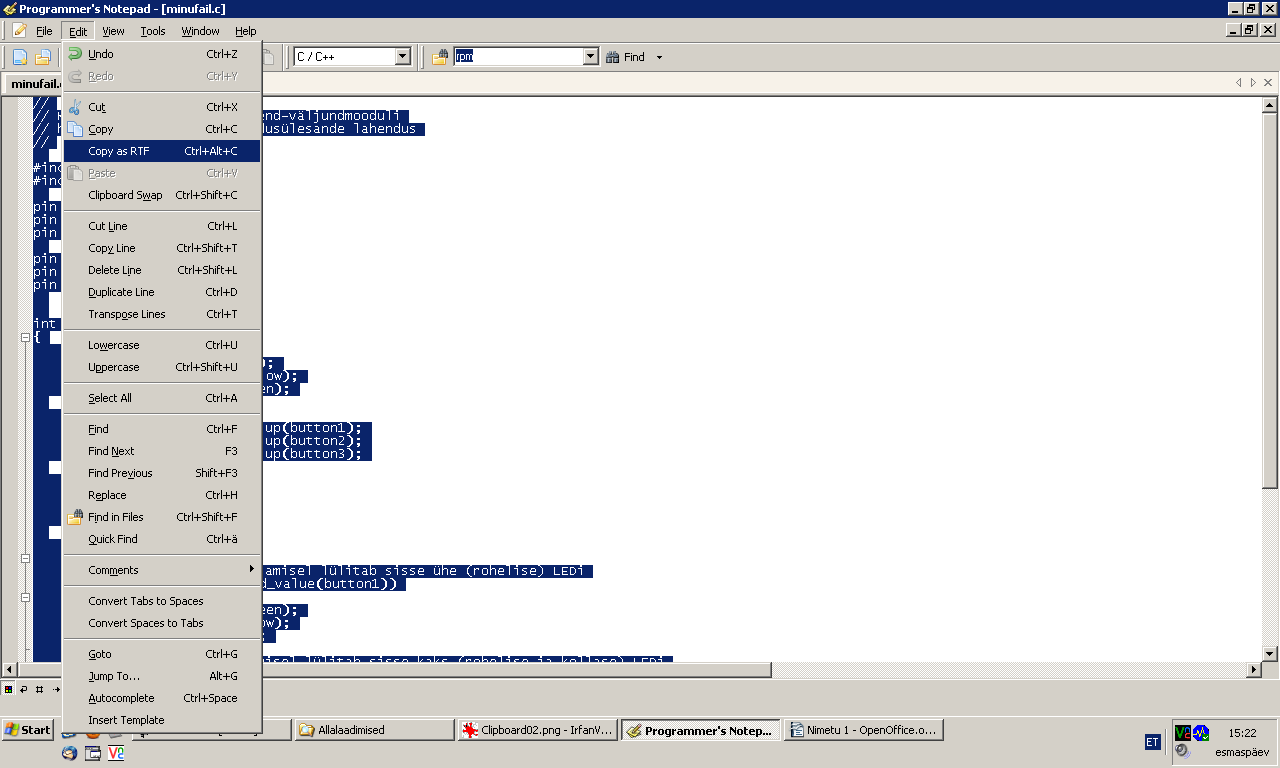Click the Start button
This screenshot has width=1280, height=768.
point(27,730)
